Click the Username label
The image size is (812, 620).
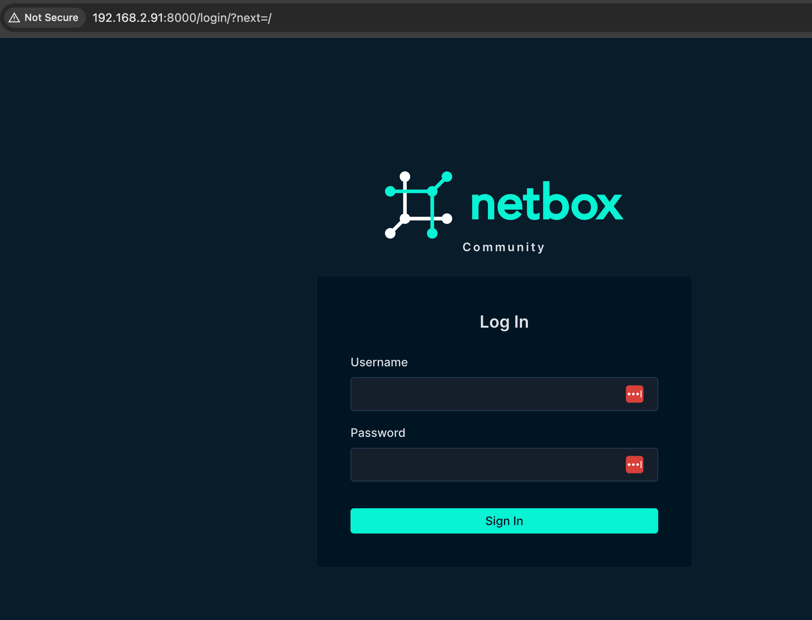click(x=379, y=362)
